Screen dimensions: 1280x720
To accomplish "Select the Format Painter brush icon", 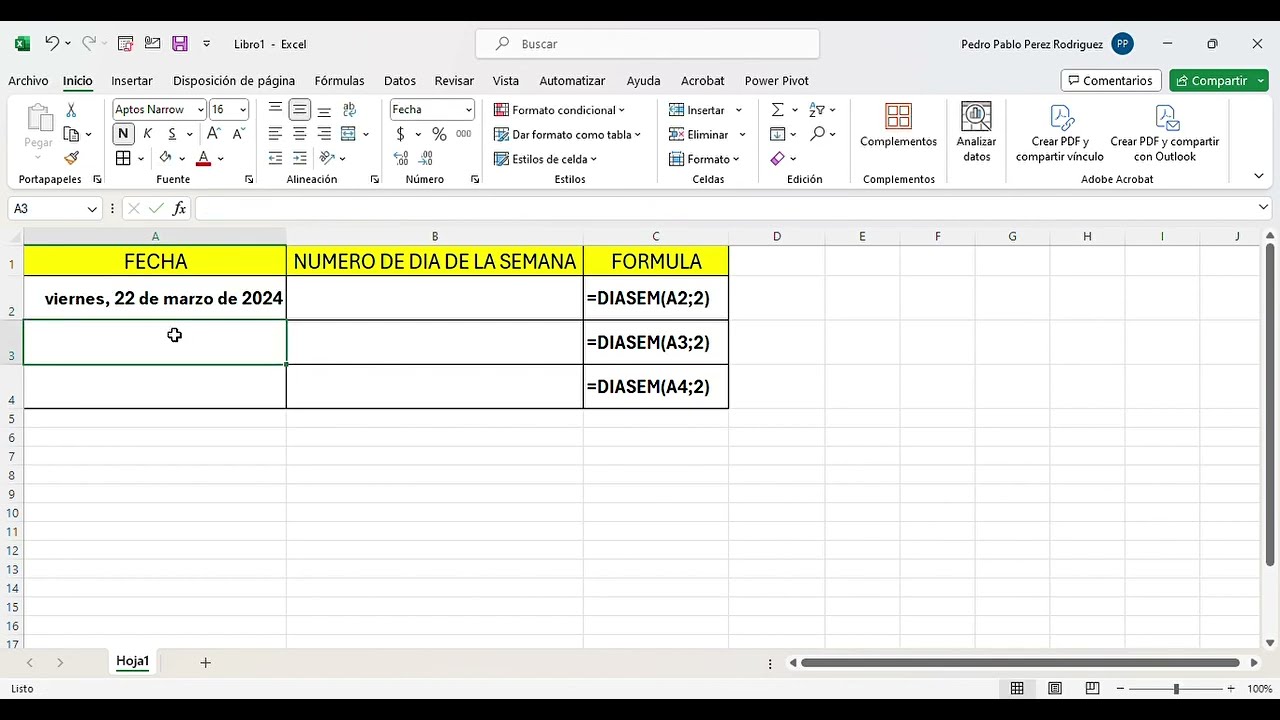I will (71, 158).
